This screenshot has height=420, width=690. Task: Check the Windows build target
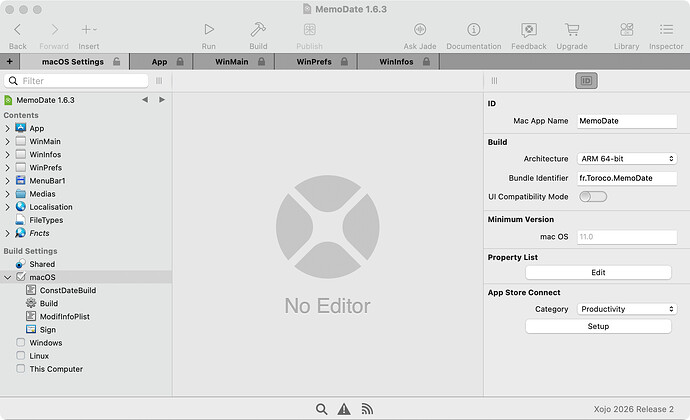coord(21,343)
